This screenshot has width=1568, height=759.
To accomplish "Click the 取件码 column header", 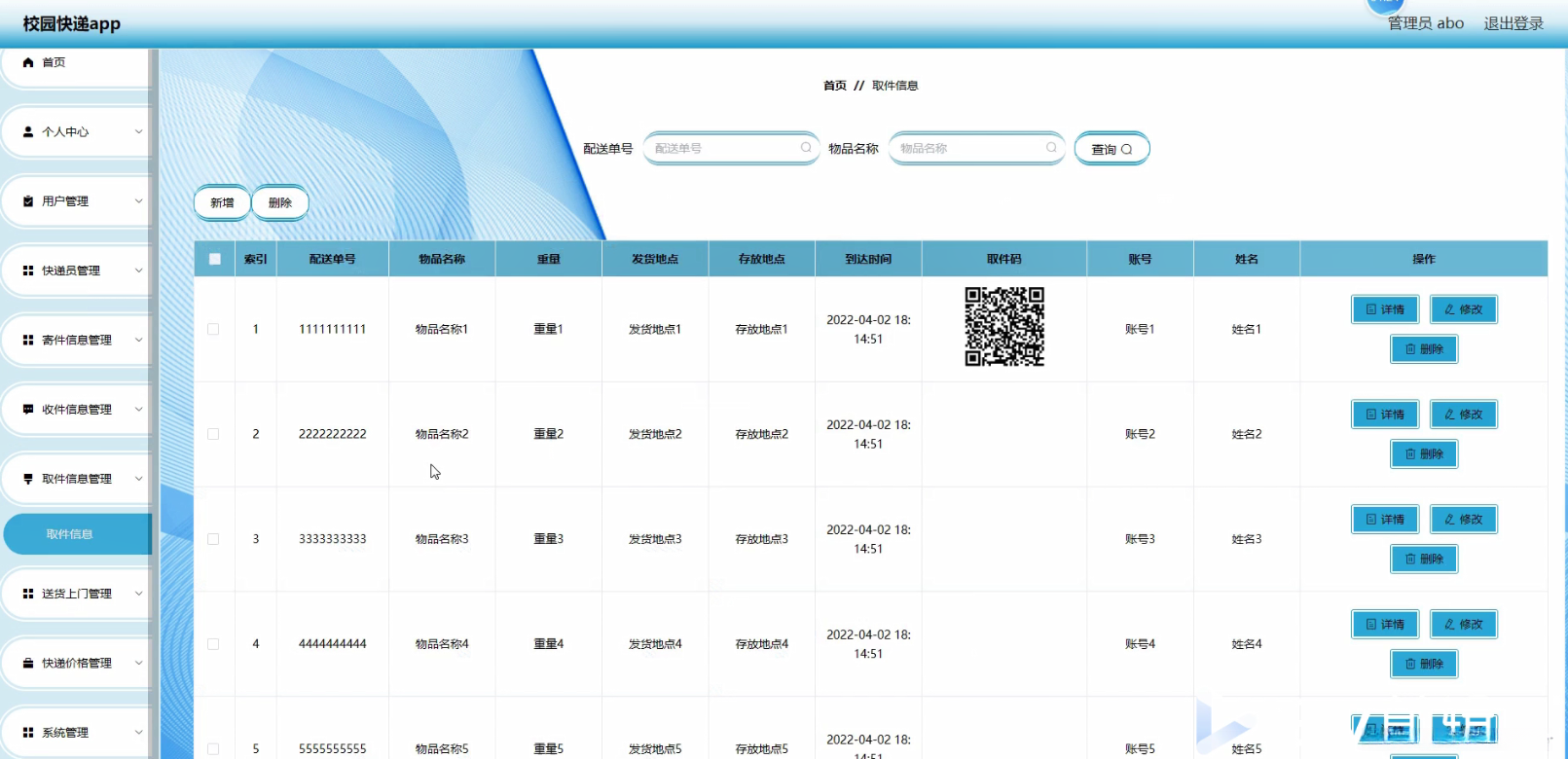I will tap(1004, 259).
